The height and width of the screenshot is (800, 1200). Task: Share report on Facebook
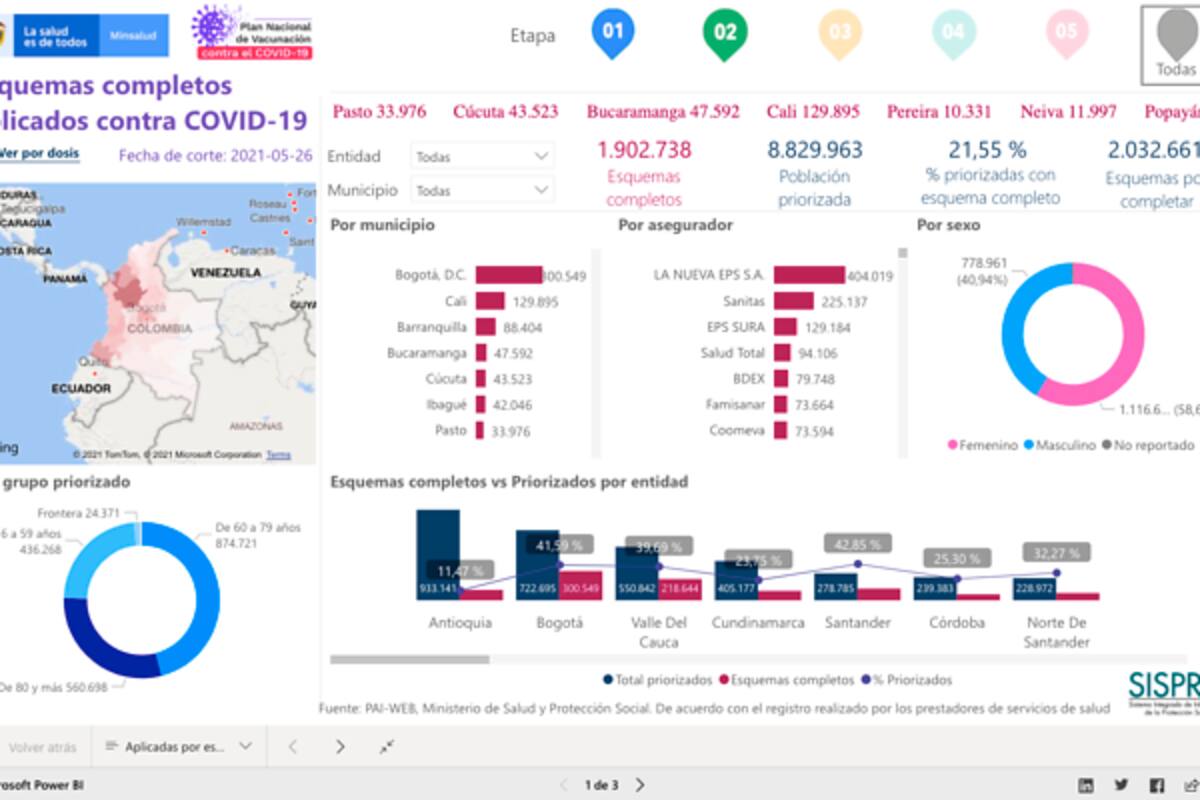(1157, 785)
